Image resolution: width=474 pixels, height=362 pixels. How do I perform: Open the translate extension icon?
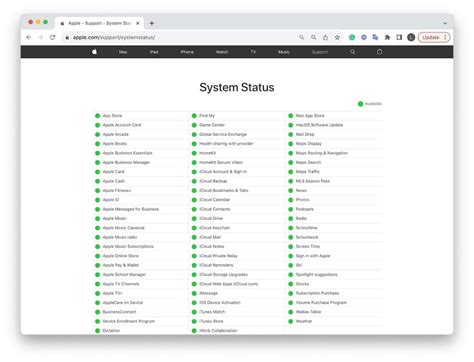pyautogui.click(x=375, y=37)
